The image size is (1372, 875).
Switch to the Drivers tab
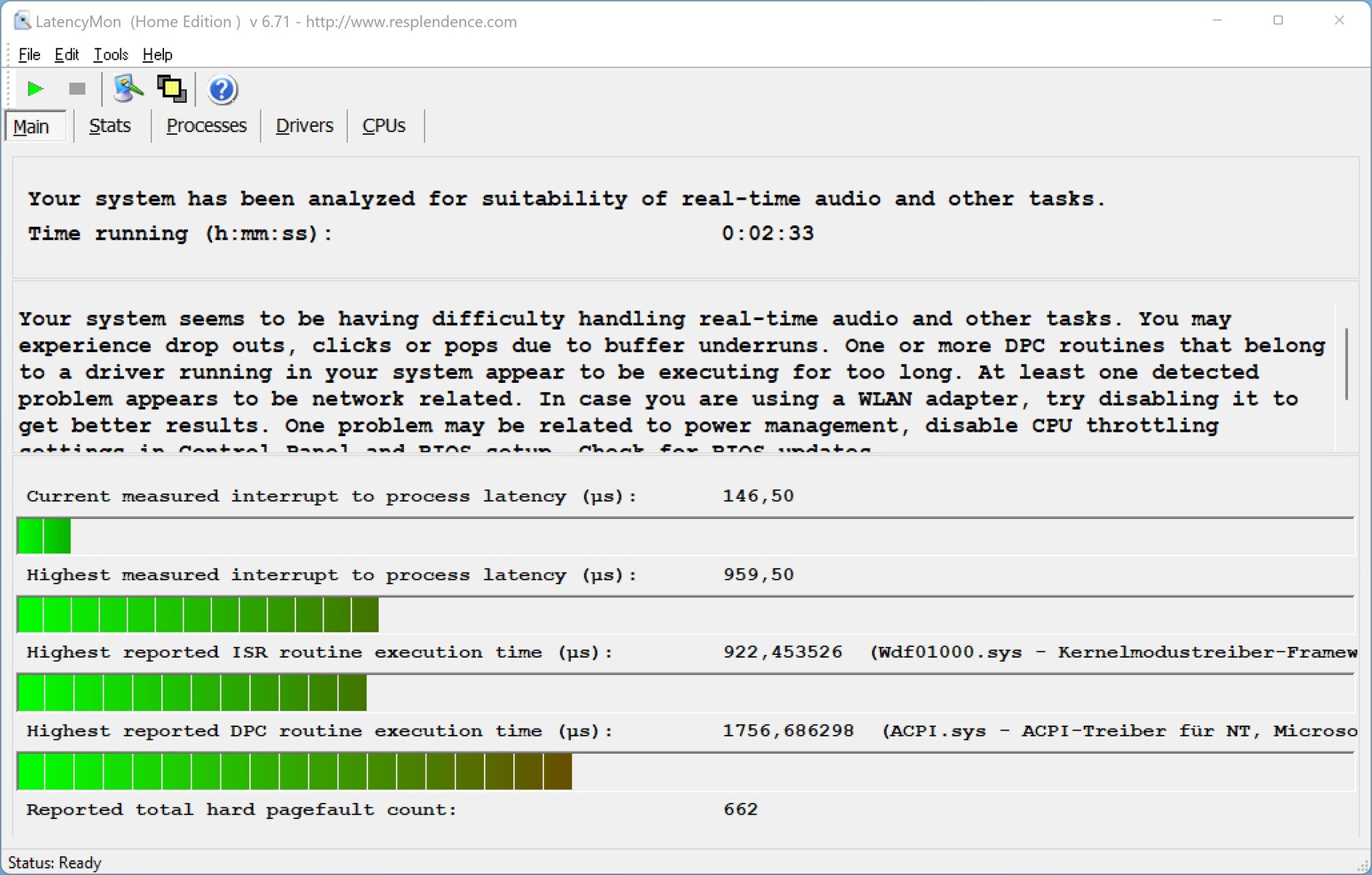pyautogui.click(x=304, y=126)
